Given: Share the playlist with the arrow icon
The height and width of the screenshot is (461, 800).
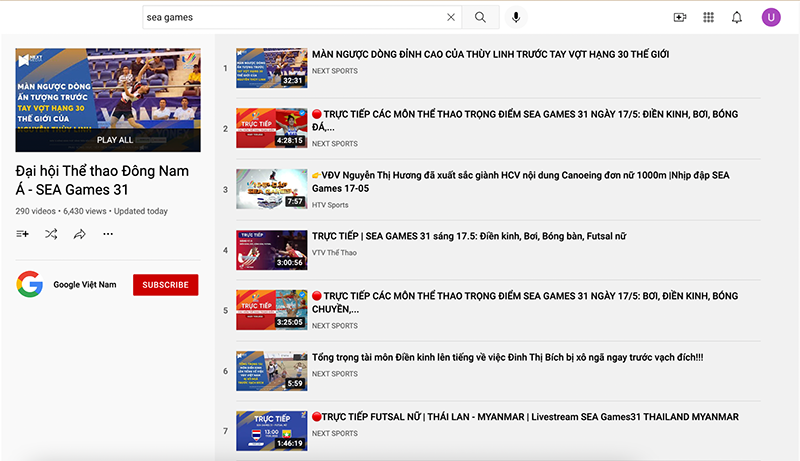Looking at the screenshot, I should click(80, 234).
